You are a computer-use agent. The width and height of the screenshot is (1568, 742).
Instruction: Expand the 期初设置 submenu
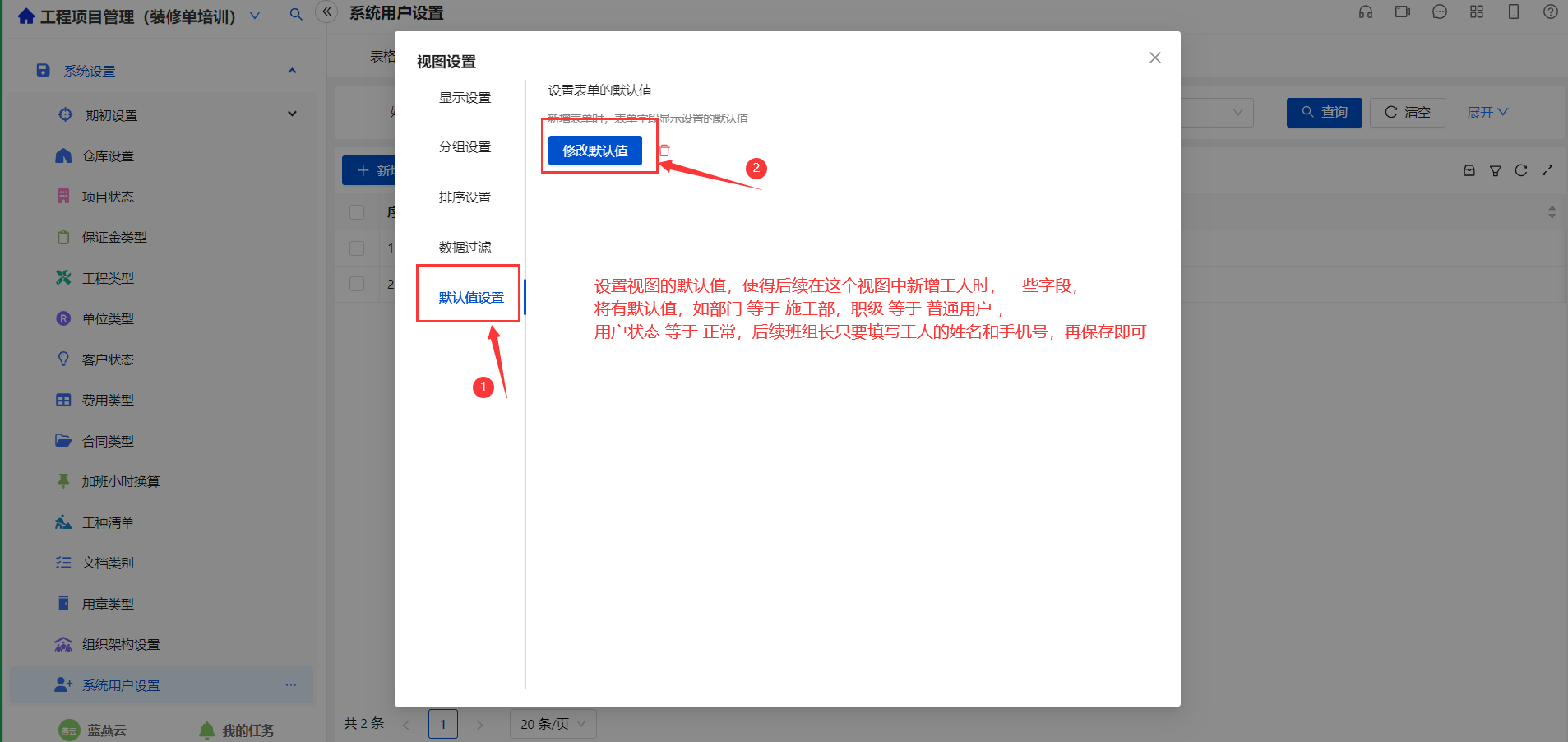pos(292,114)
